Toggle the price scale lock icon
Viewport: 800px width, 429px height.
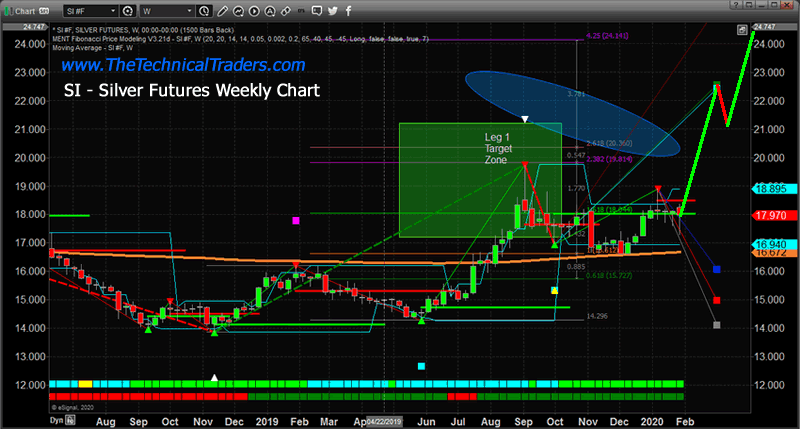pyautogui.click(x=742, y=31)
